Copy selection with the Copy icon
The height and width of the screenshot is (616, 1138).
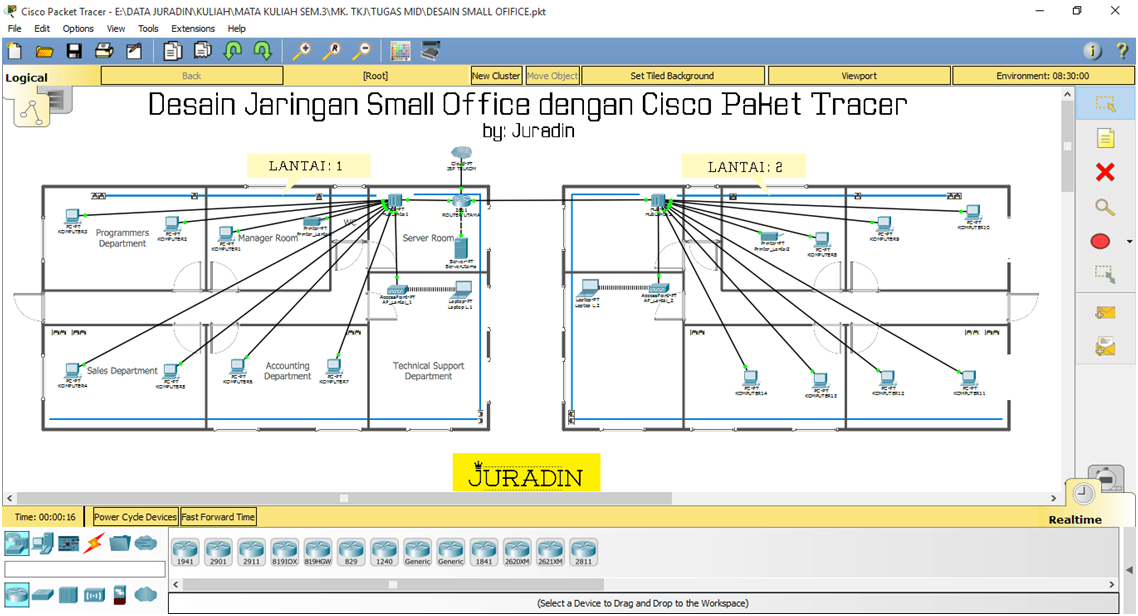[x=173, y=51]
